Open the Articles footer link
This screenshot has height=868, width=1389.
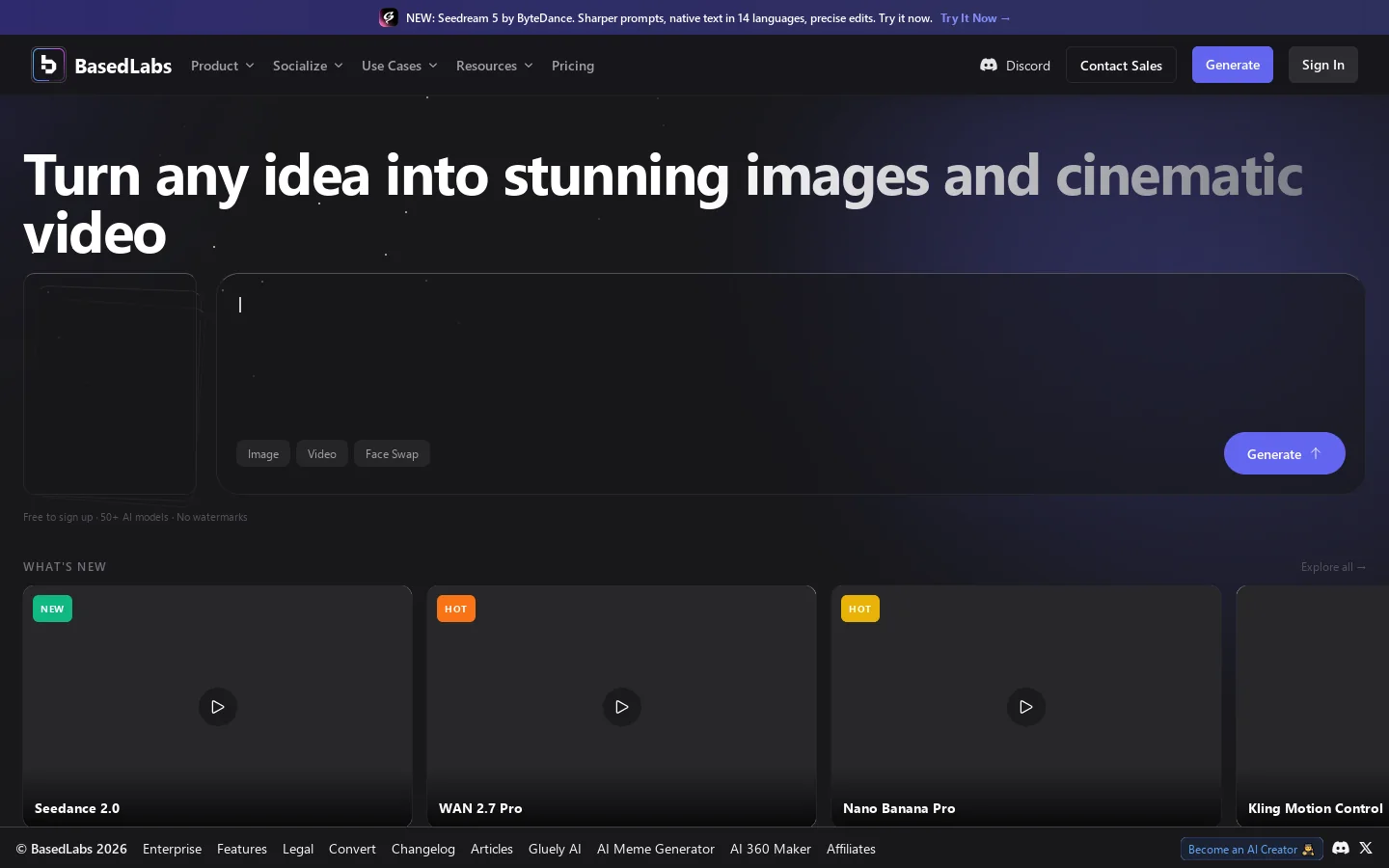click(x=492, y=849)
